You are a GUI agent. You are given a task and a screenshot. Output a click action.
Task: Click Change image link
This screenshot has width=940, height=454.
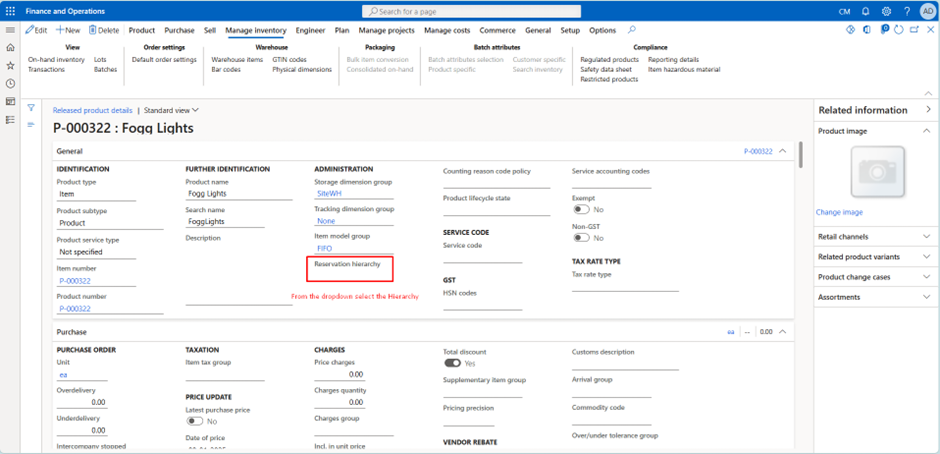[839, 212]
